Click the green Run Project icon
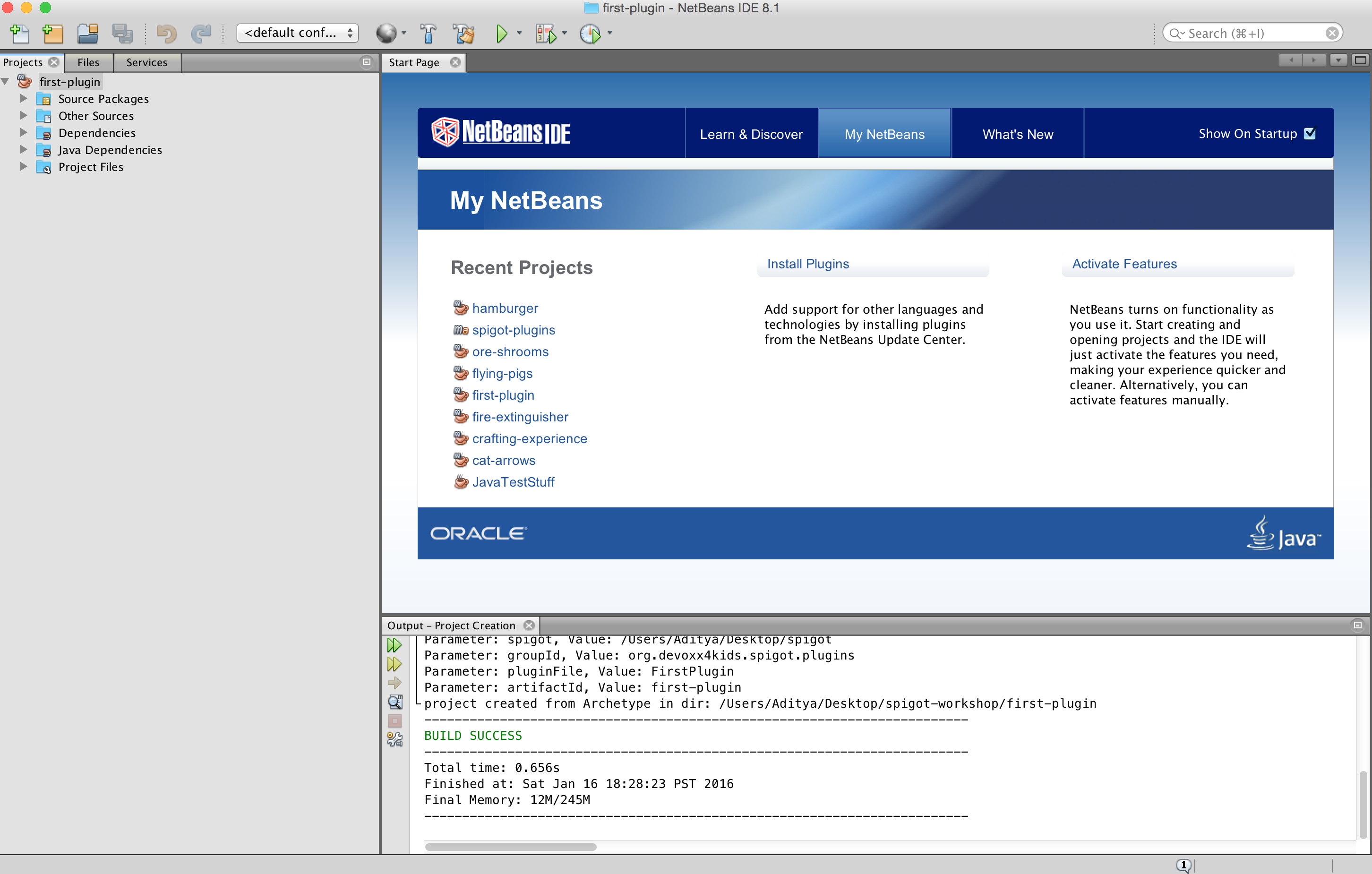Viewport: 1372px width, 874px height. coord(501,34)
